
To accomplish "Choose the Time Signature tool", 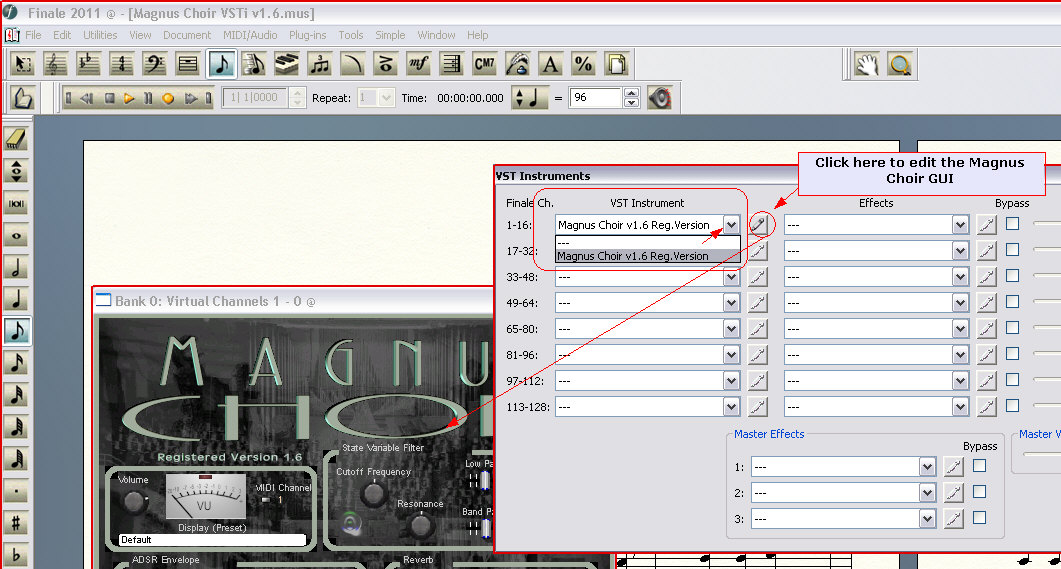I will click(122, 64).
